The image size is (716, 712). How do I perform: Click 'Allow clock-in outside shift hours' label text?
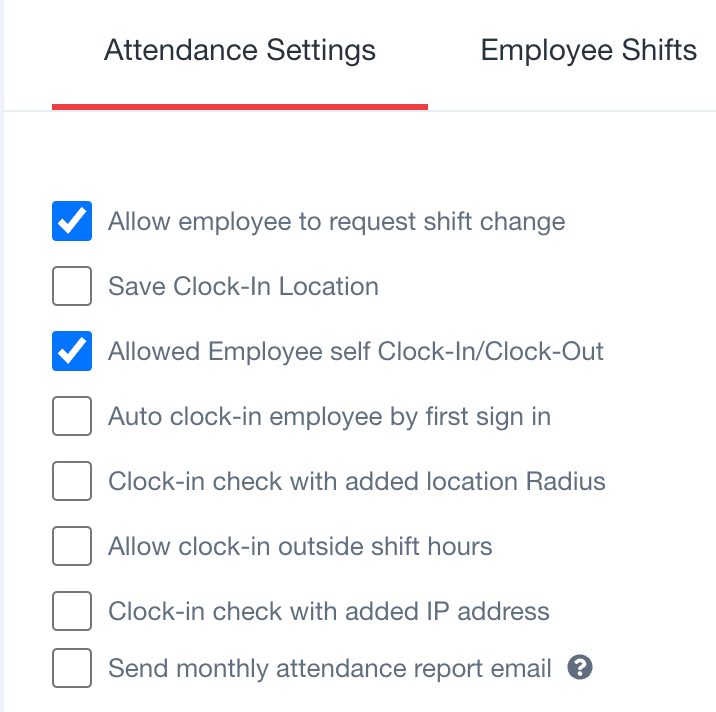point(300,546)
